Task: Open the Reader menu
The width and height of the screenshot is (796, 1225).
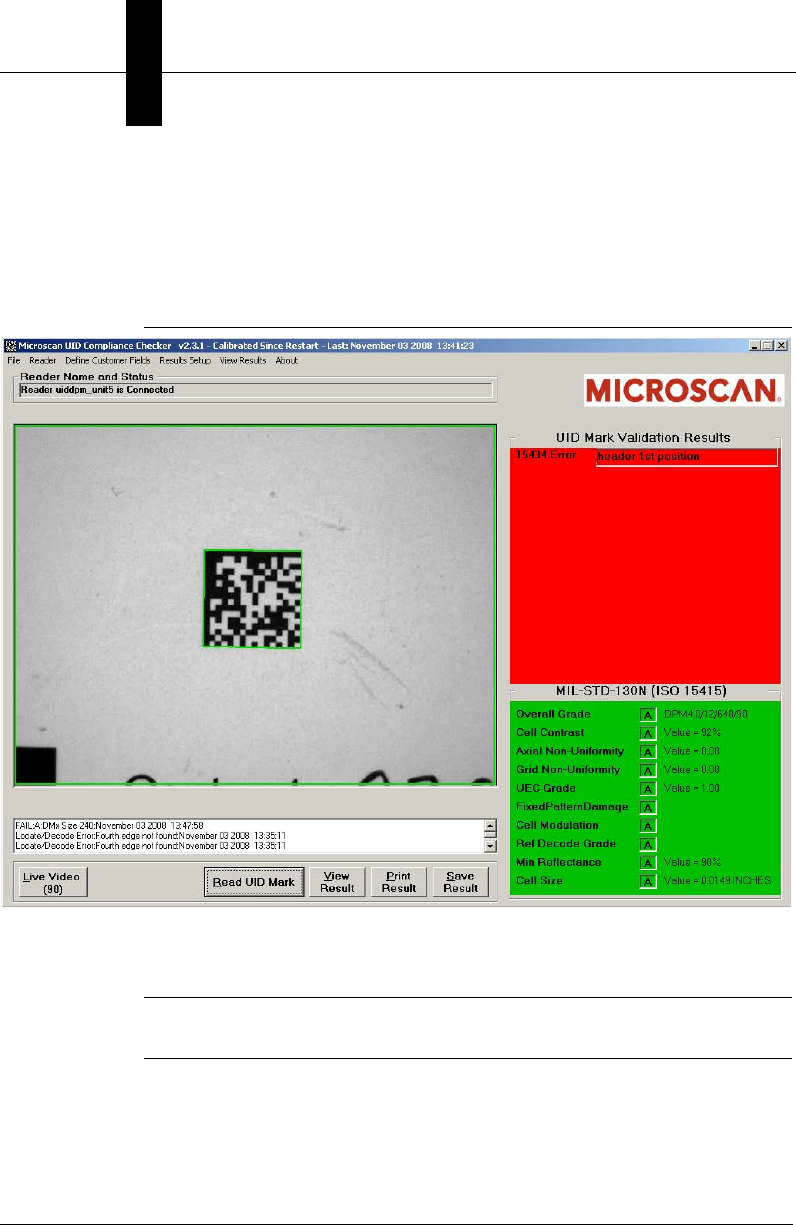Action: (x=43, y=360)
